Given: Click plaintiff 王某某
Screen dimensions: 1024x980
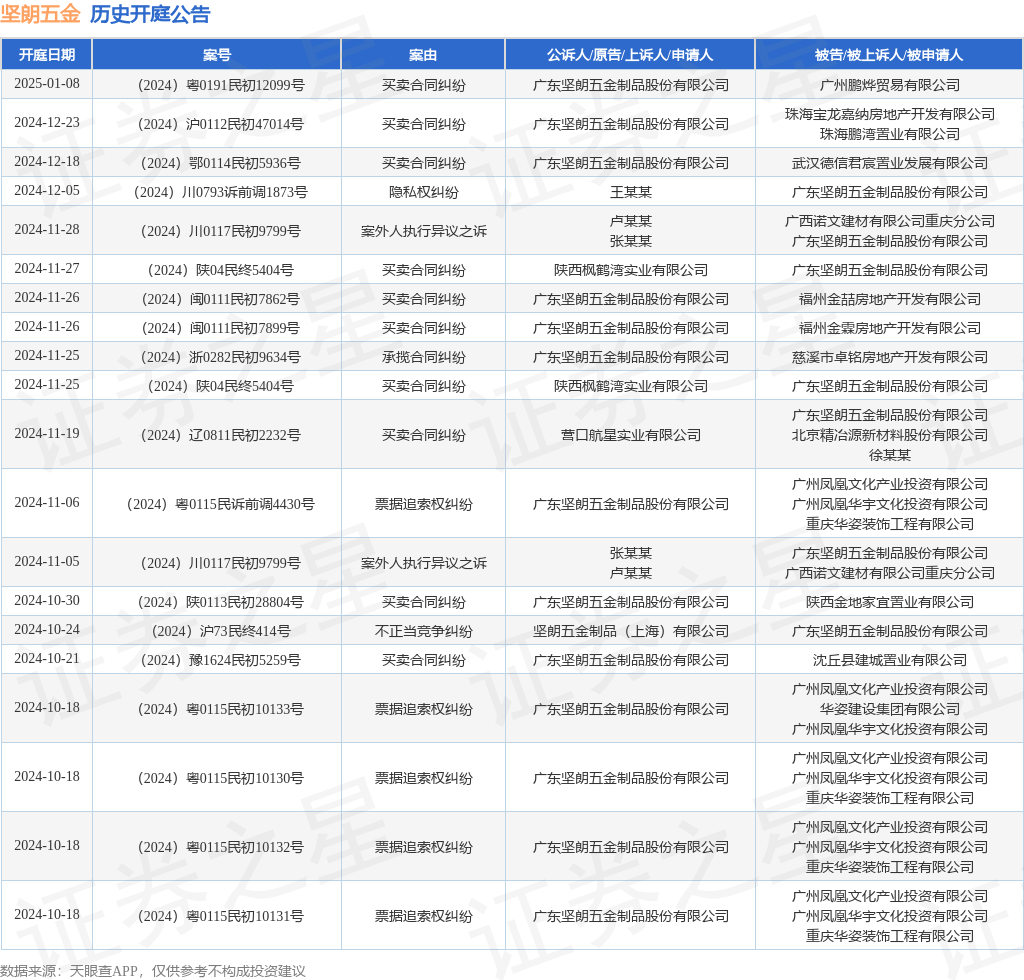Looking at the screenshot, I should pos(630,192).
